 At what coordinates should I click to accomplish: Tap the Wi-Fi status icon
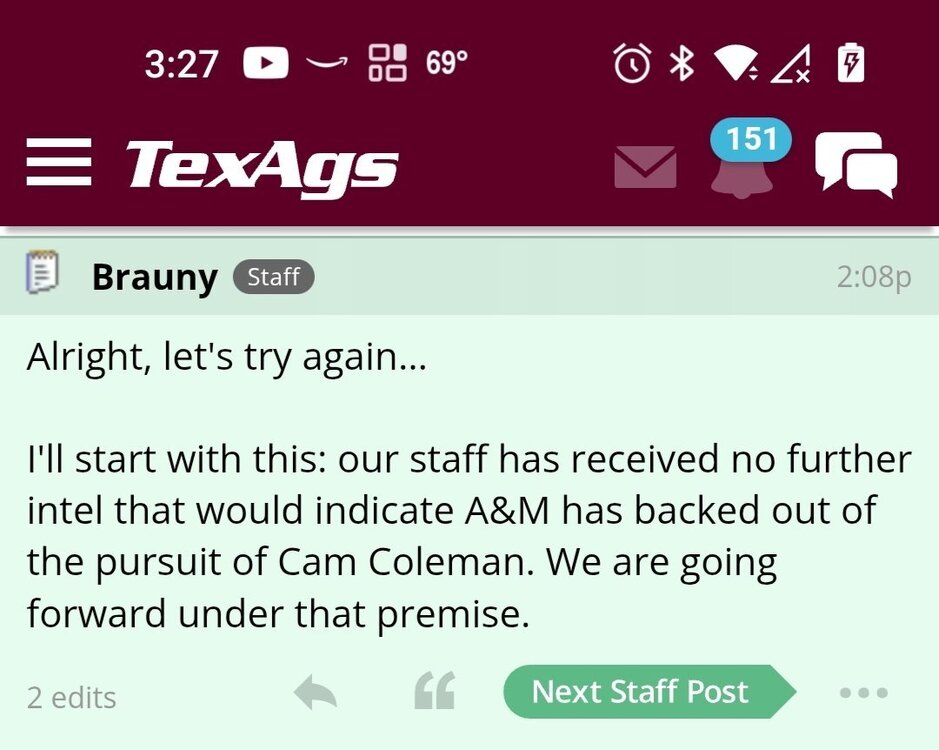(x=735, y=65)
